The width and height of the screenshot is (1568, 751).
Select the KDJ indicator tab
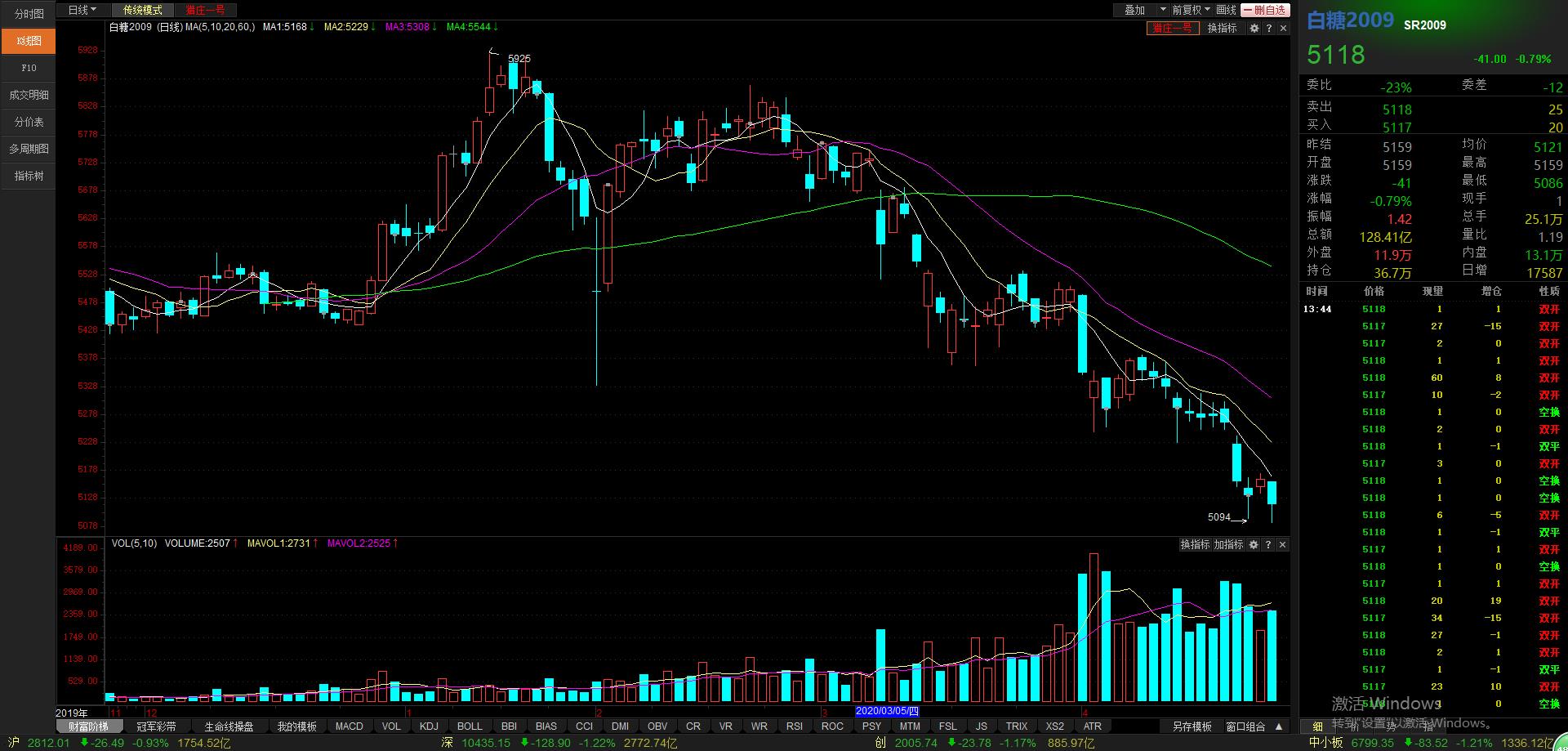[429, 726]
